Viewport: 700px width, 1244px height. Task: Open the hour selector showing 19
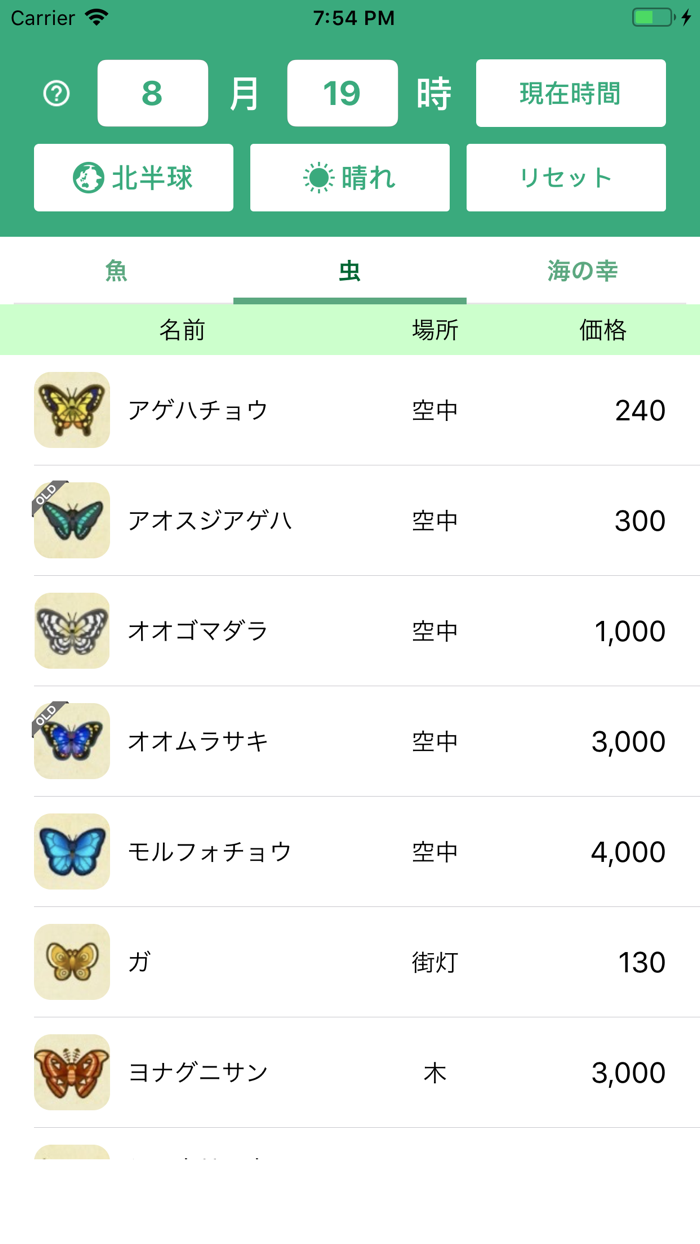click(x=342, y=93)
